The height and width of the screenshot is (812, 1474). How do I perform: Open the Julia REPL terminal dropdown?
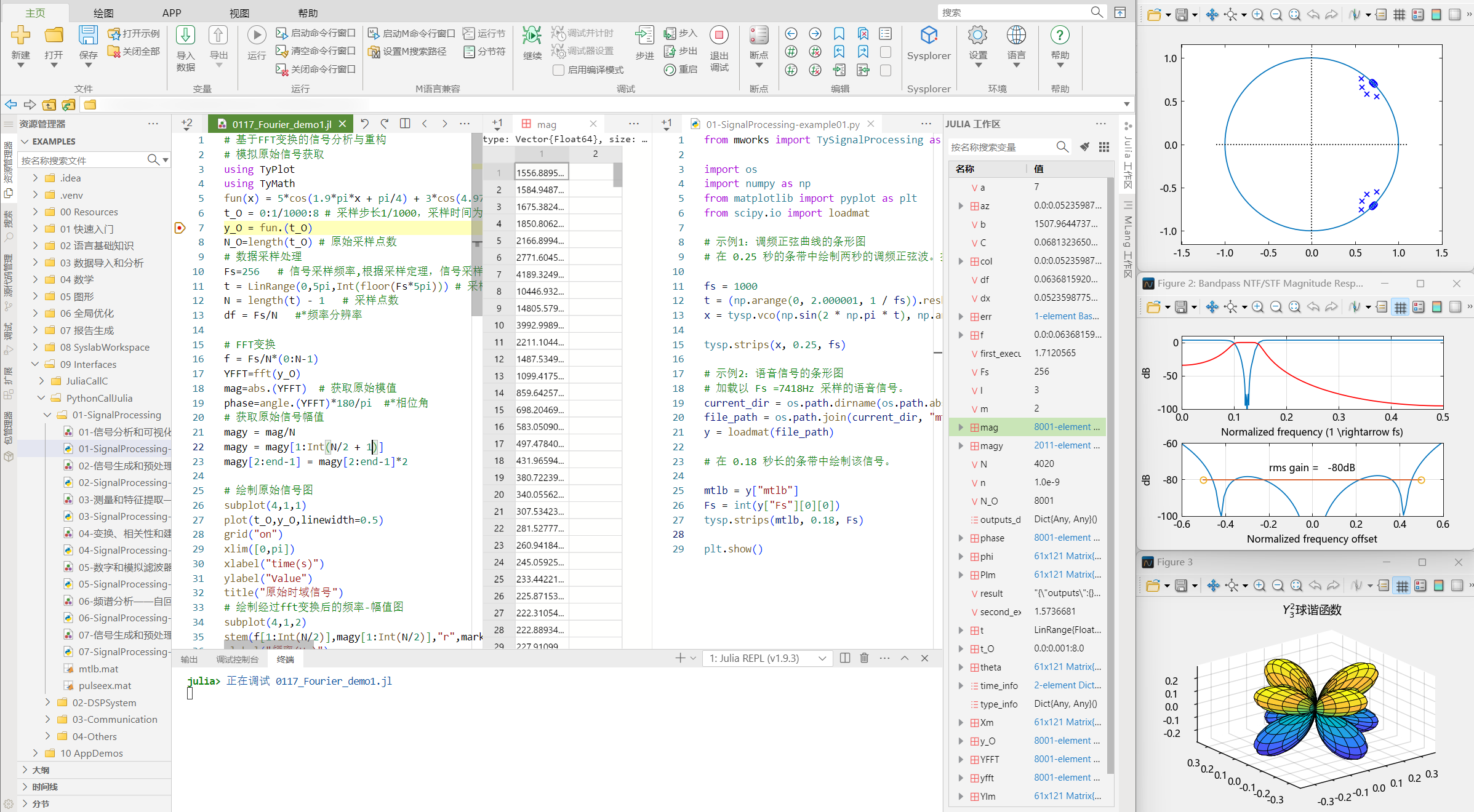[767, 658]
